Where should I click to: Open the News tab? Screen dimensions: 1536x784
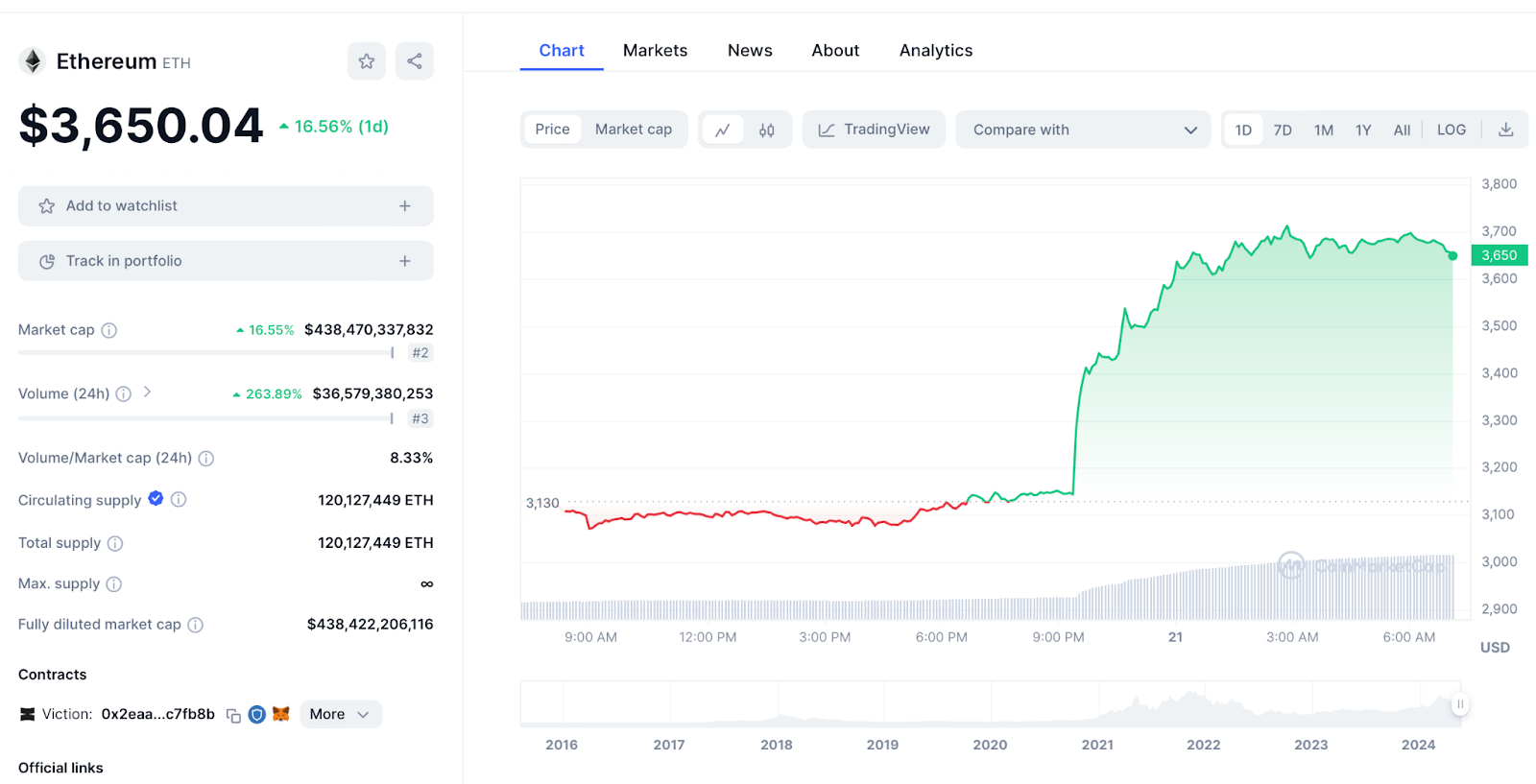[750, 51]
